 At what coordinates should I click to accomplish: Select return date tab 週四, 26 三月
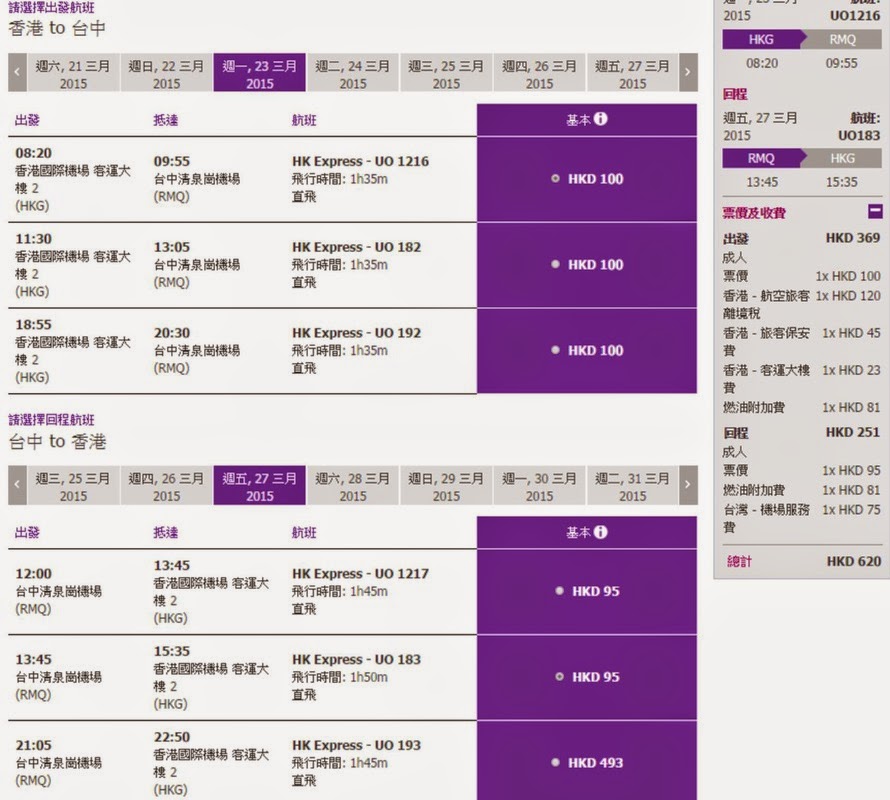coord(167,487)
